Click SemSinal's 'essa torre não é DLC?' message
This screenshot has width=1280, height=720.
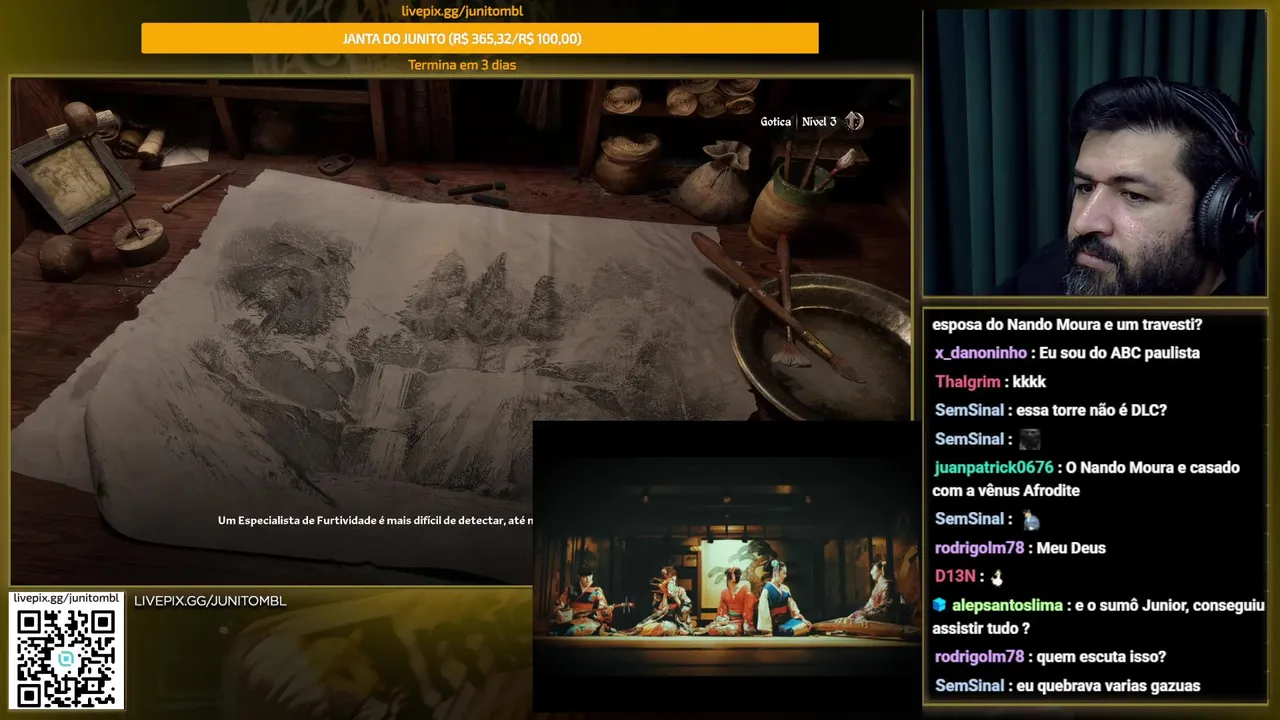(x=1093, y=410)
